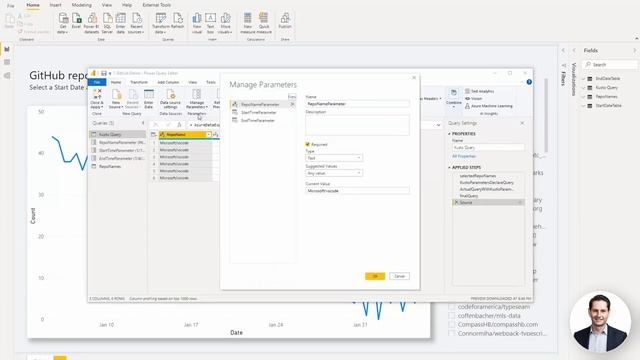The width and height of the screenshot is (640, 360).
Task: Click the OK button in Manage Parameters
Action: [x=375, y=276]
